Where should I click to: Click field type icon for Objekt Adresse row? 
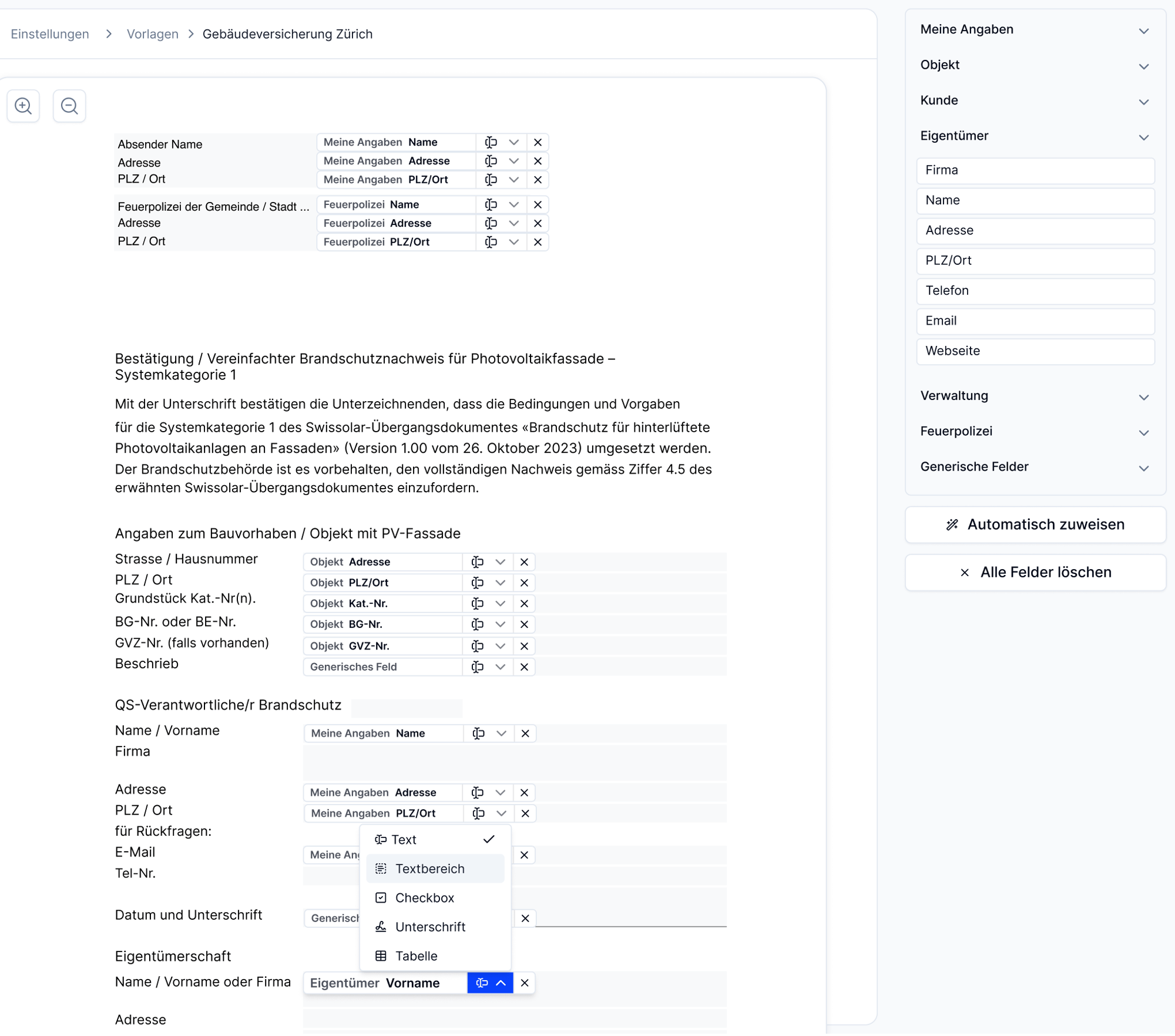(477, 562)
